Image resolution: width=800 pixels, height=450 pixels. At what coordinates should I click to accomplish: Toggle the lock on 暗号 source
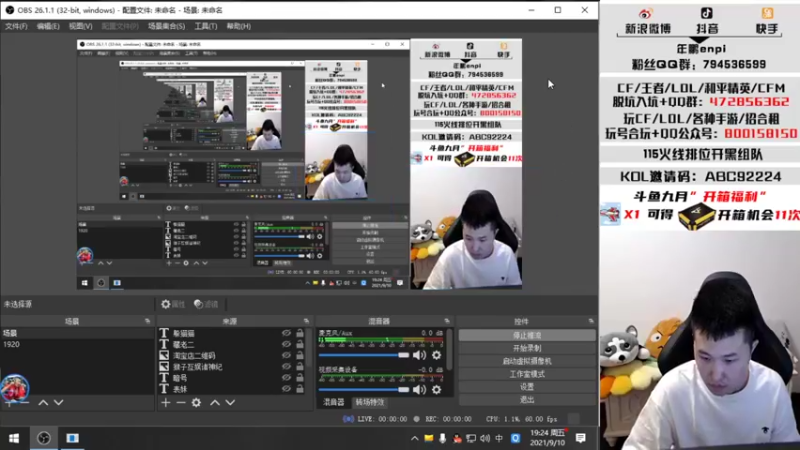300,378
